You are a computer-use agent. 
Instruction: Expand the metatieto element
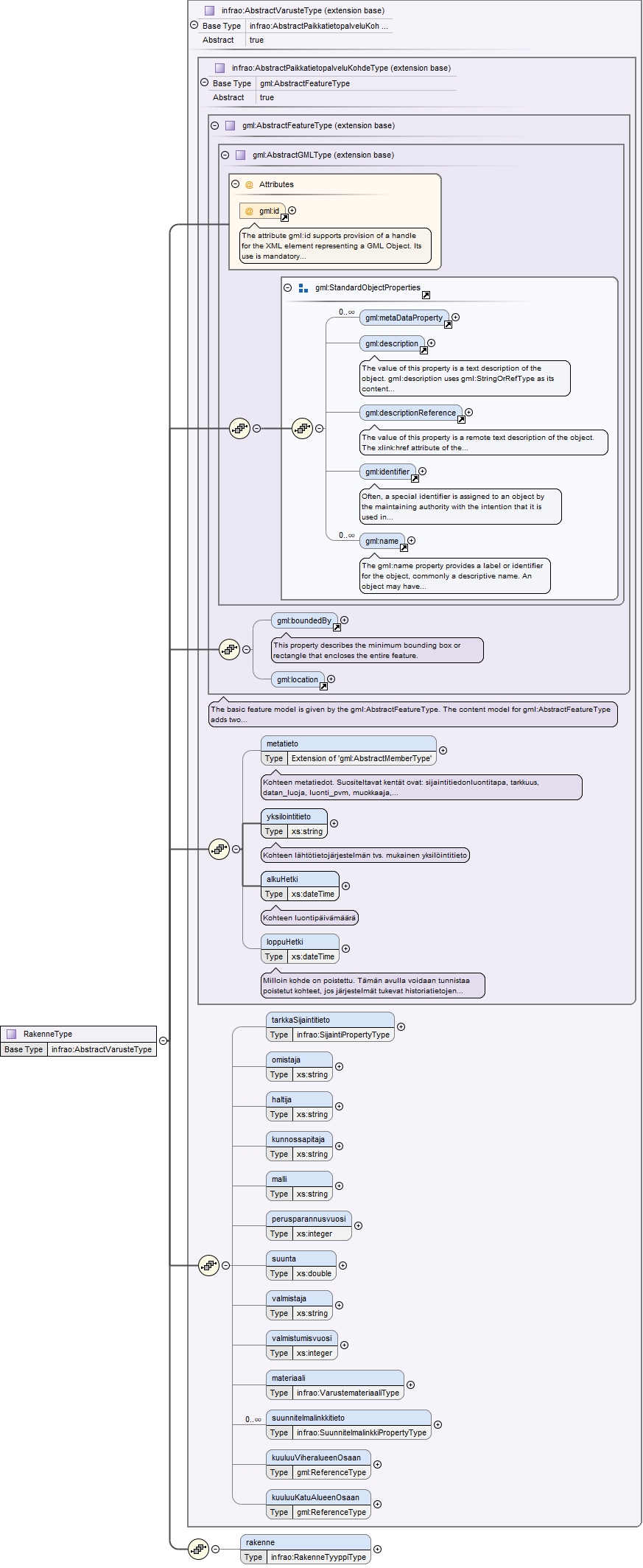pos(443,751)
